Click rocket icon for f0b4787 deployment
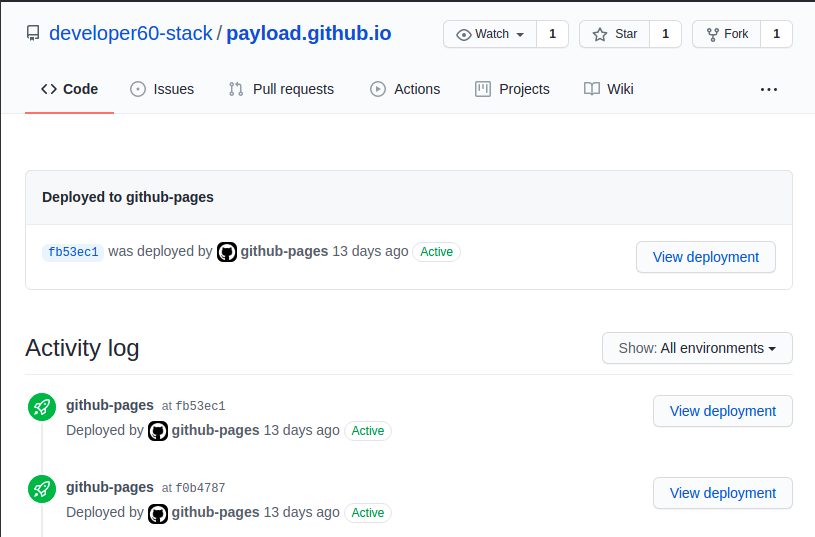Screen dimensions: 815x537 point(42,489)
